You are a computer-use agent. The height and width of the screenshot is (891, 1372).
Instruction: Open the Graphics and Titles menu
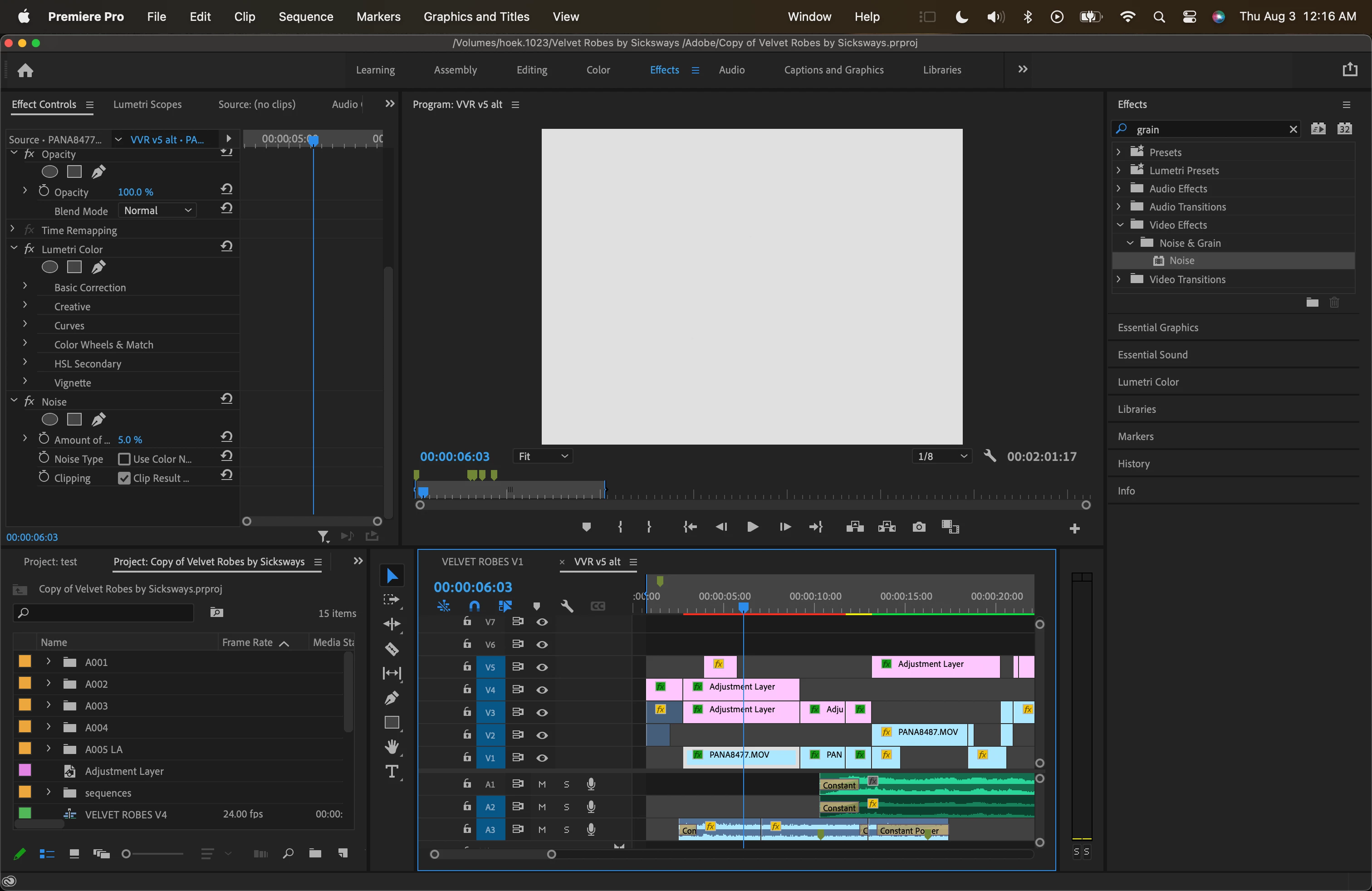tap(476, 17)
